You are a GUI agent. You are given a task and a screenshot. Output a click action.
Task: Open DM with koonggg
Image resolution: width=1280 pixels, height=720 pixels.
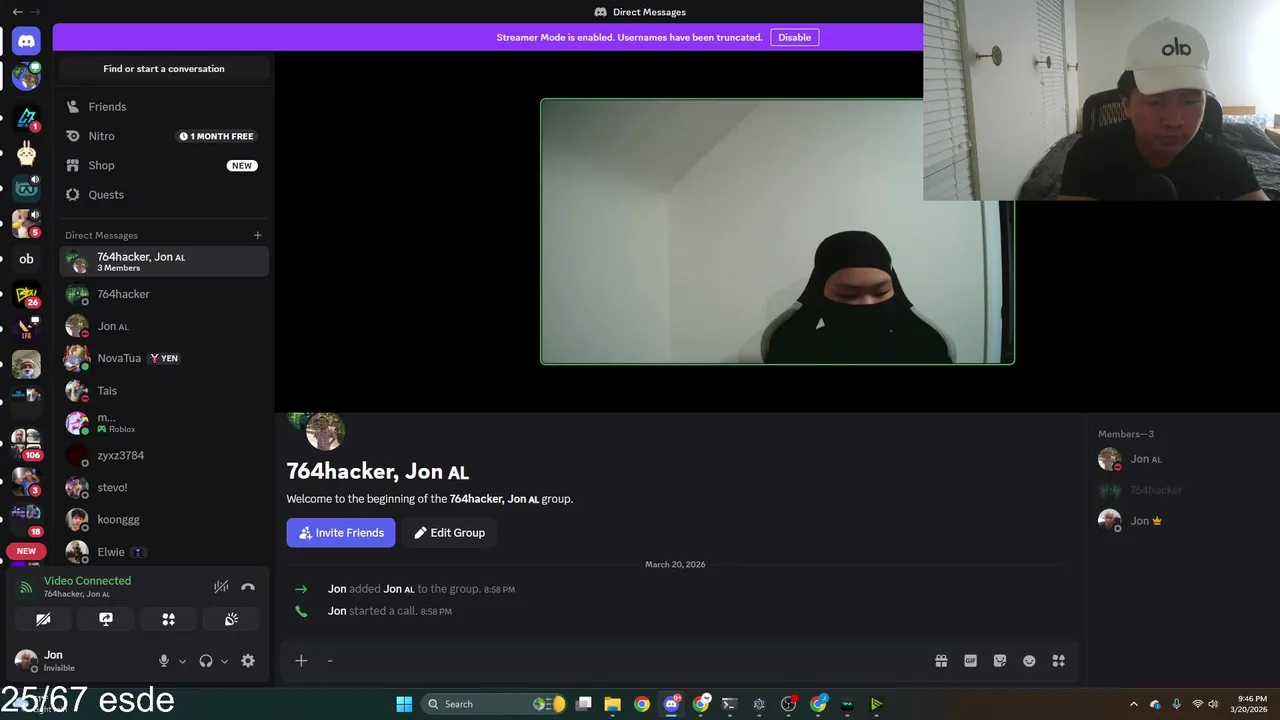[x=164, y=520]
